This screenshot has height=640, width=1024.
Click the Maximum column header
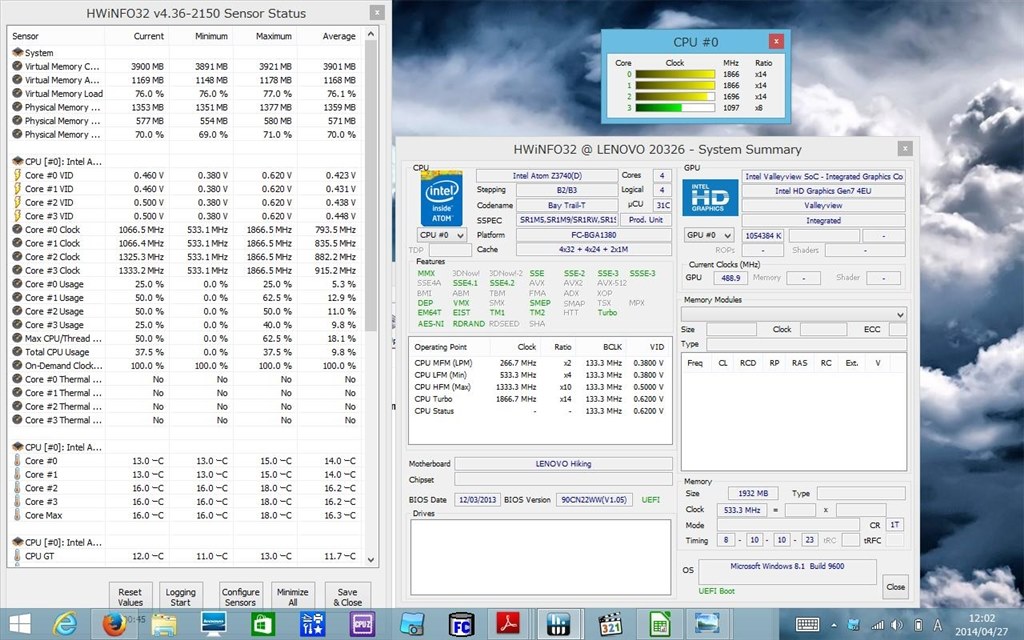264,36
